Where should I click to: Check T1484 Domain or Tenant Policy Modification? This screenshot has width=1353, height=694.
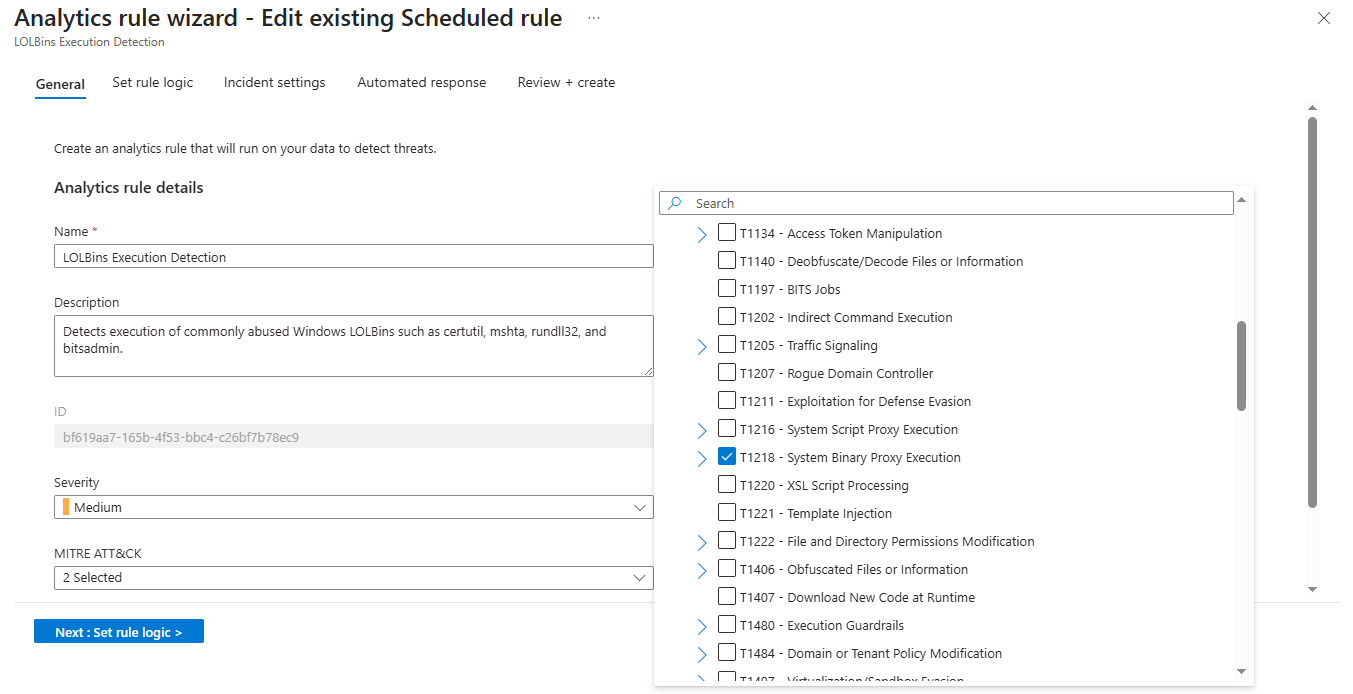pos(727,653)
